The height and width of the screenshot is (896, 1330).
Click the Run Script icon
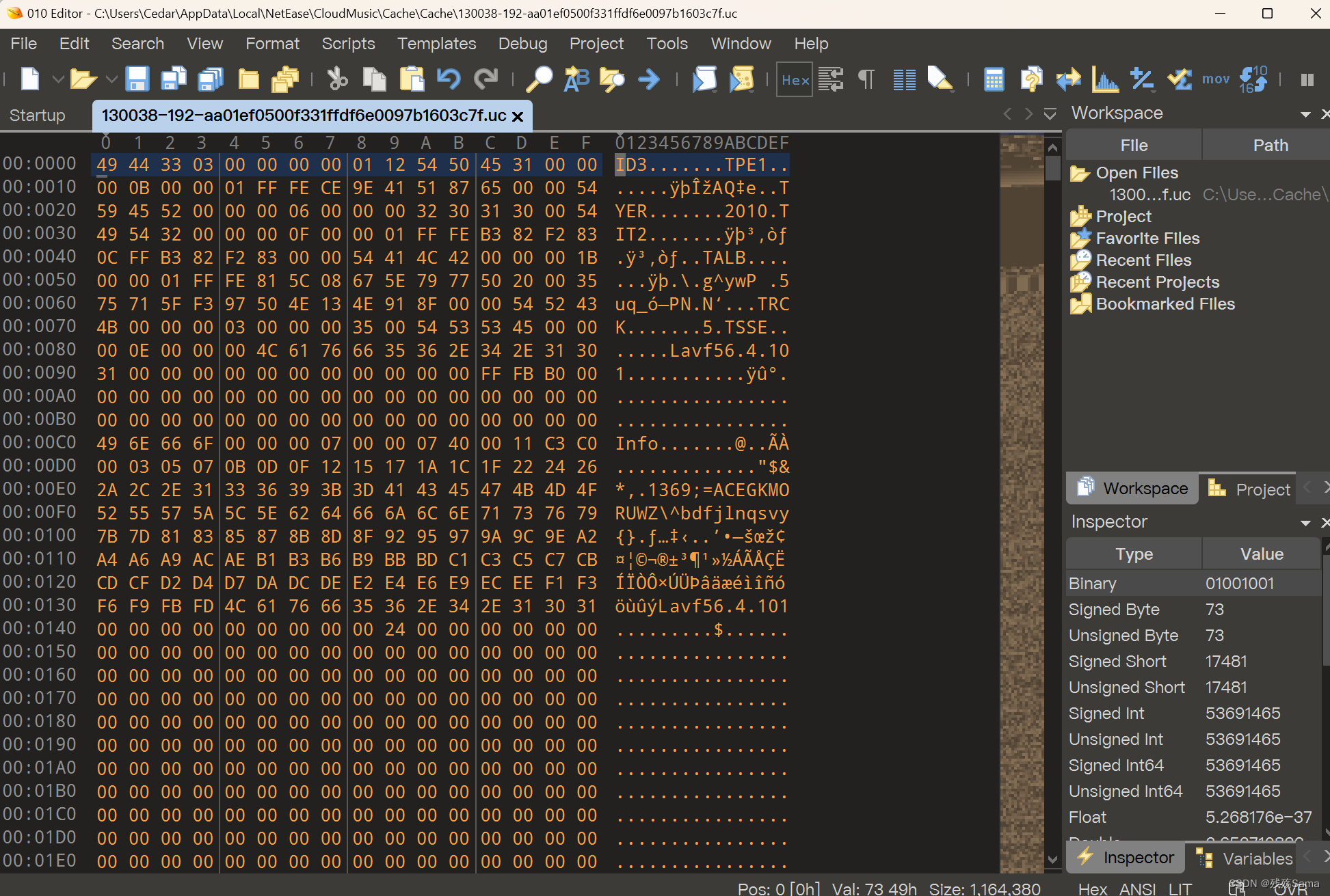tap(704, 79)
